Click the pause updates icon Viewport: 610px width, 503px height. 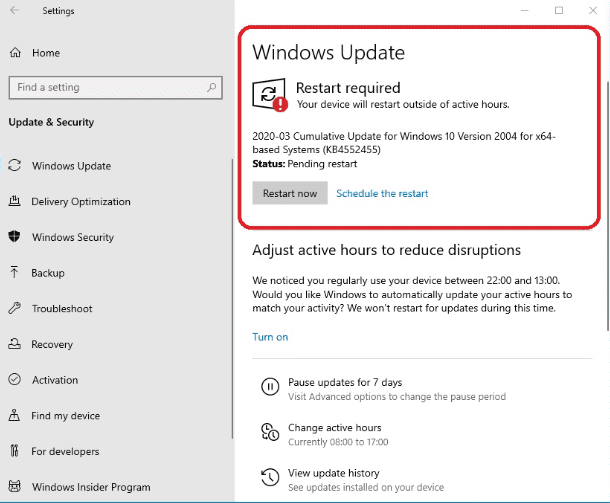(x=270, y=387)
